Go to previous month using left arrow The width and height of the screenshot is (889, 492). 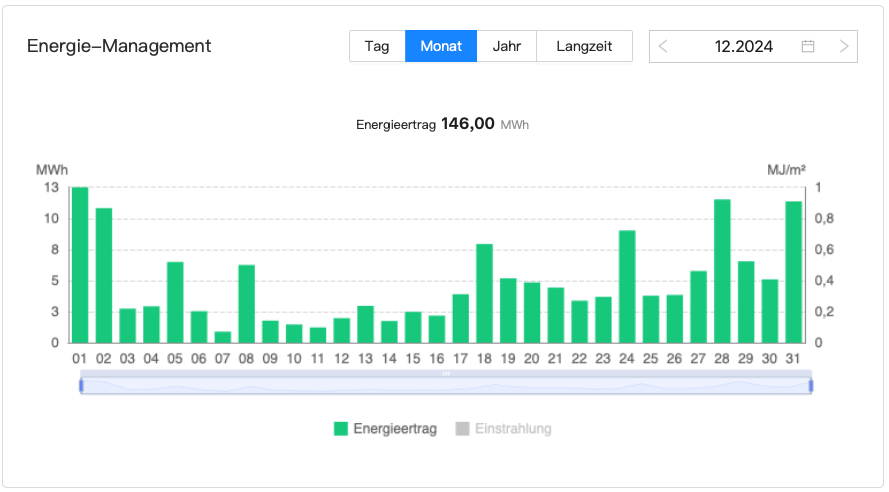pos(664,47)
